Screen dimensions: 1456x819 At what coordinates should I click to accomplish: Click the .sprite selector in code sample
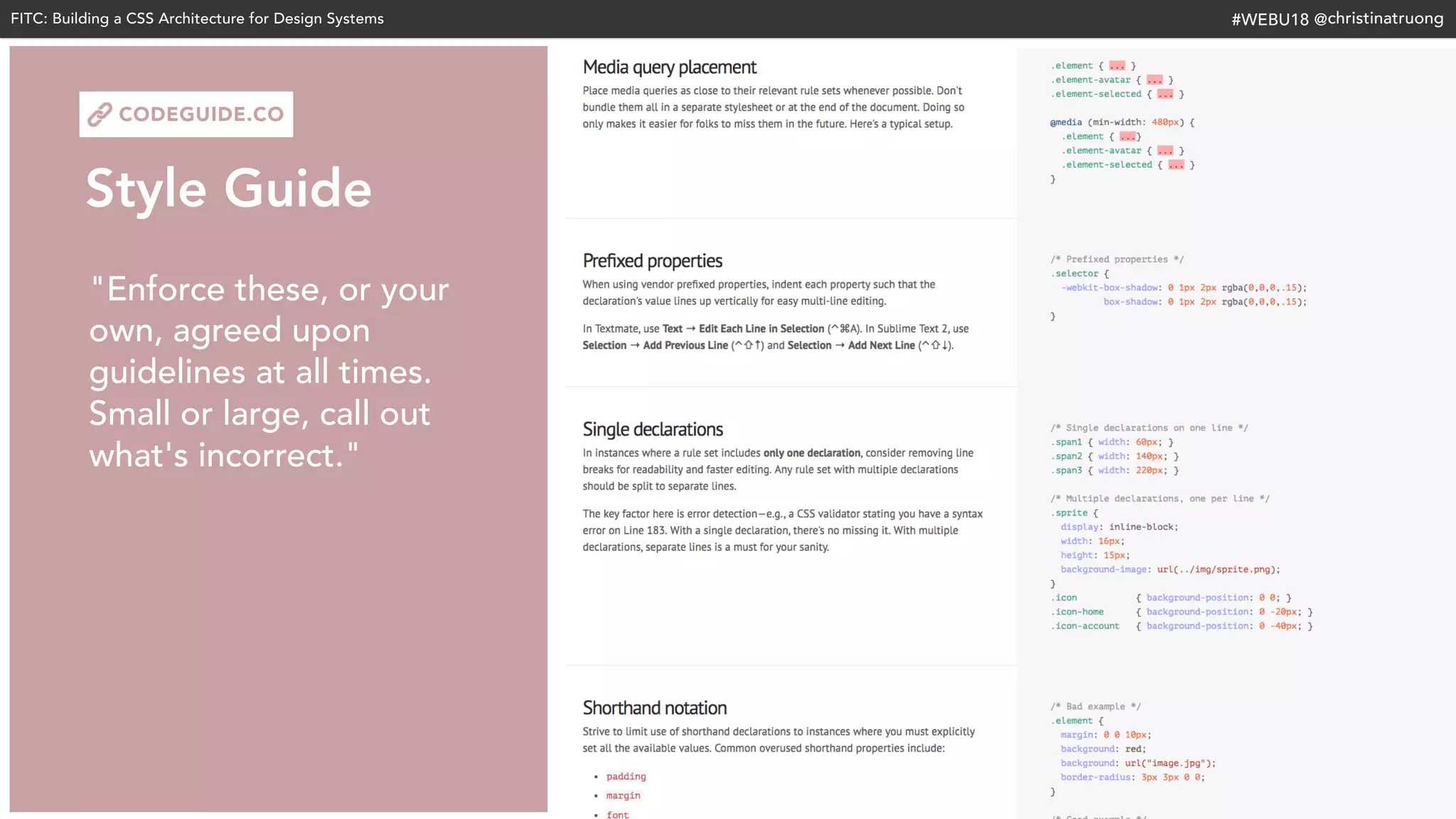pos(1070,513)
